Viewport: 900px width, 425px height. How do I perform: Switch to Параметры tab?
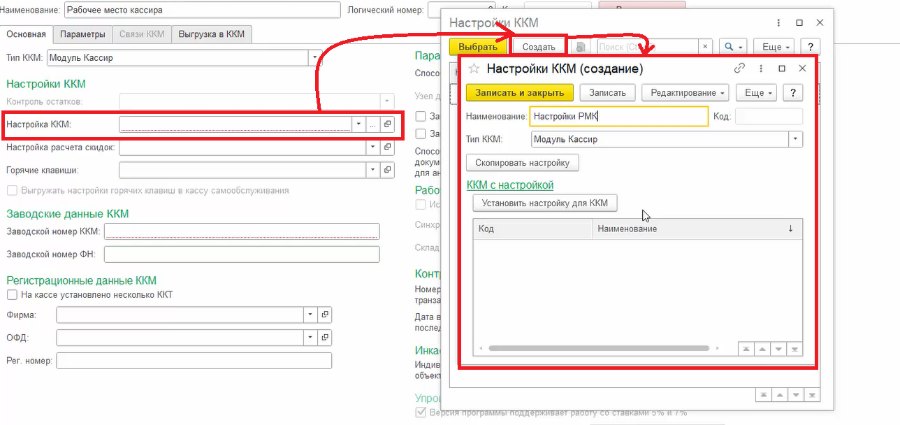pyautogui.click(x=83, y=34)
